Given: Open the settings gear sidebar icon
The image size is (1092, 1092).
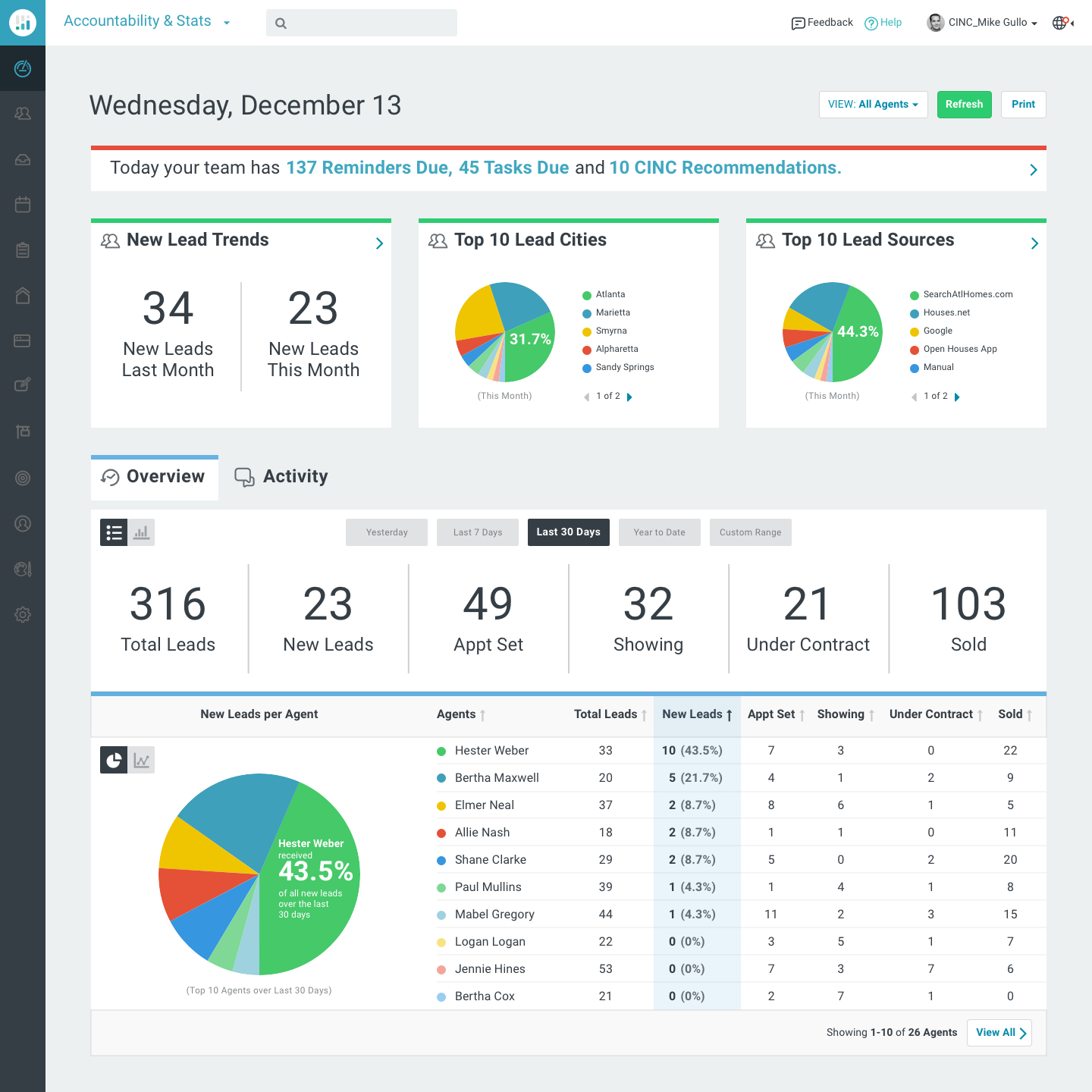Looking at the screenshot, I should click(x=23, y=614).
